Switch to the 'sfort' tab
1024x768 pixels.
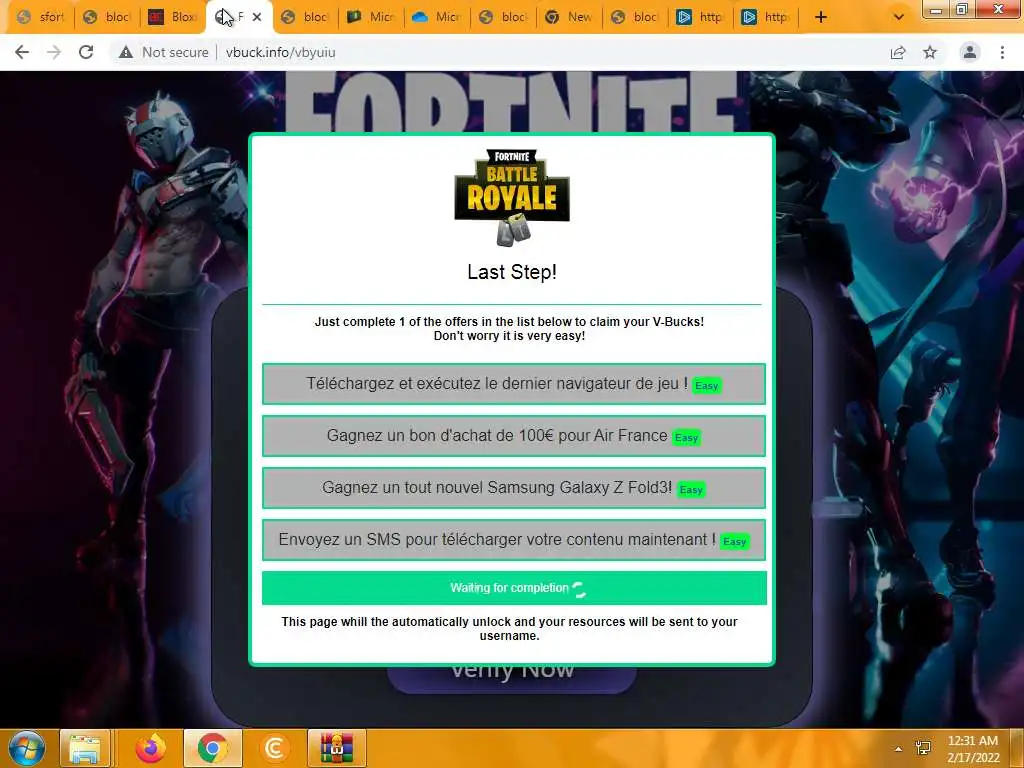40,17
